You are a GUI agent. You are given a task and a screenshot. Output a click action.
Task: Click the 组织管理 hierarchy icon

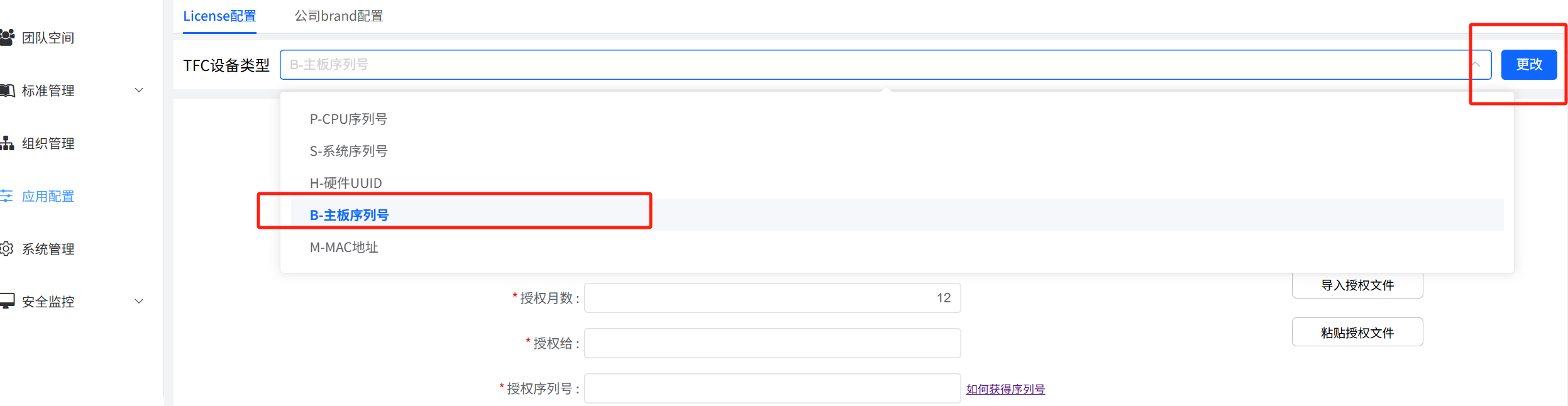(7, 143)
